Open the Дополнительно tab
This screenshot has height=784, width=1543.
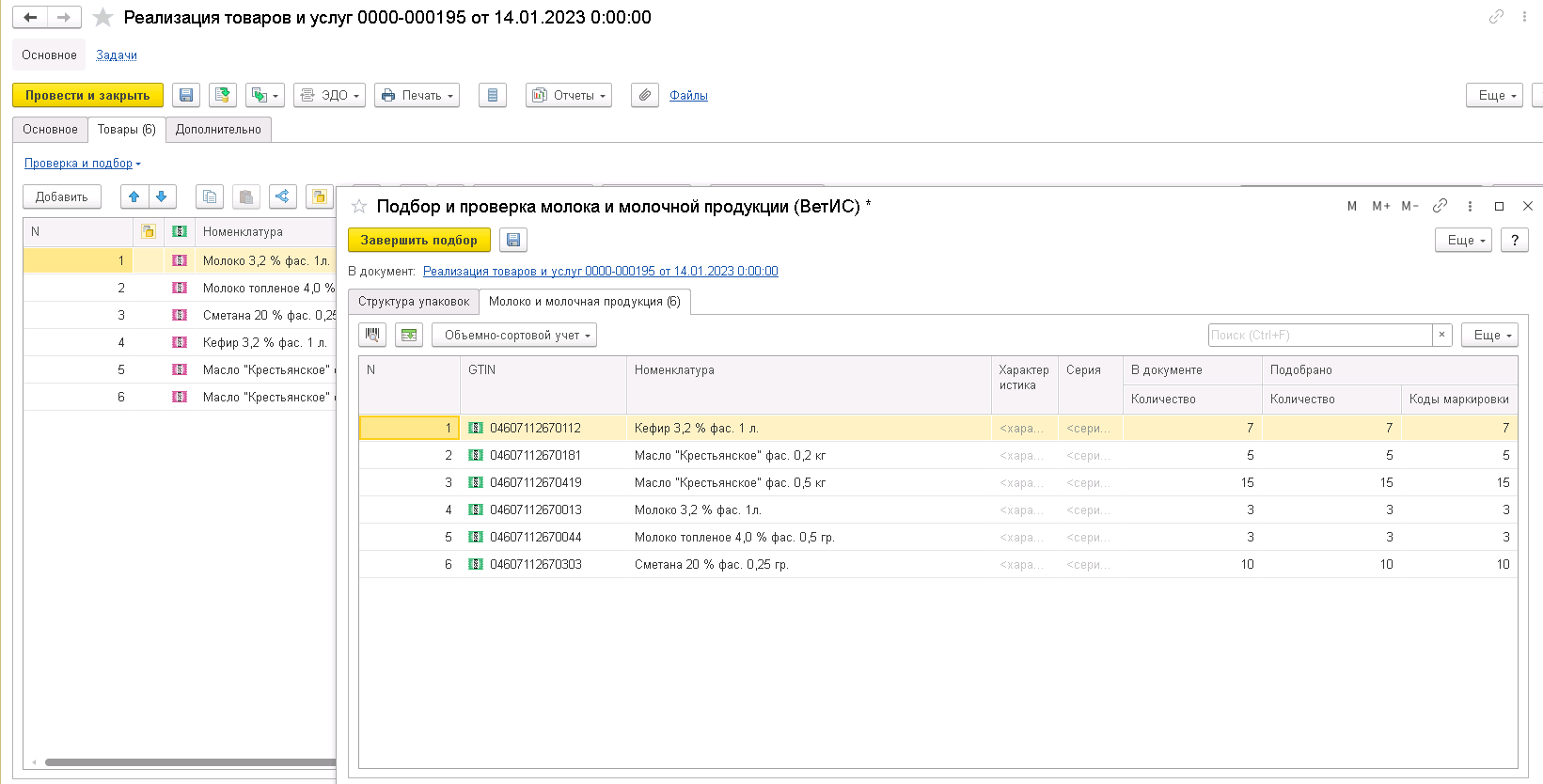tap(218, 130)
